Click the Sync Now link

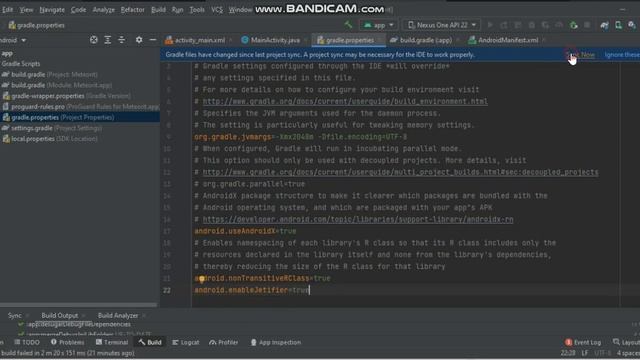click(580, 55)
